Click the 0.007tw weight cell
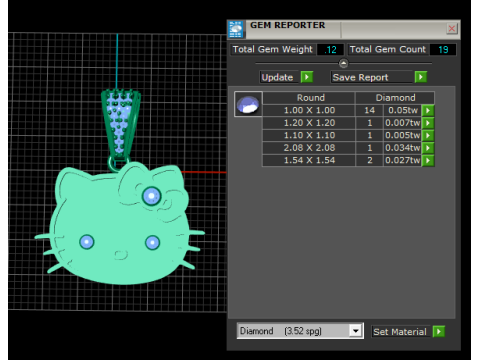Viewport: 480px width, 360px height. click(x=403, y=123)
